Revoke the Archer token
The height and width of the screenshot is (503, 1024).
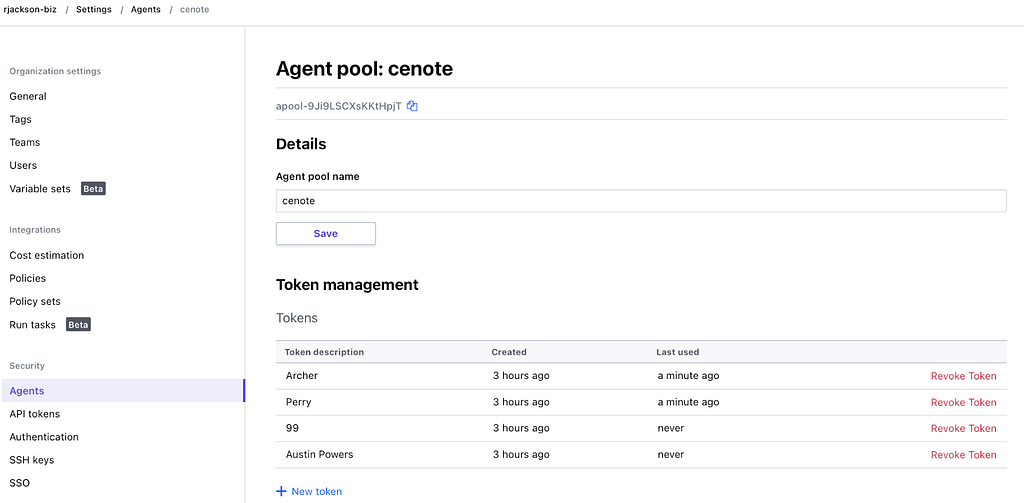pyautogui.click(x=963, y=376)
